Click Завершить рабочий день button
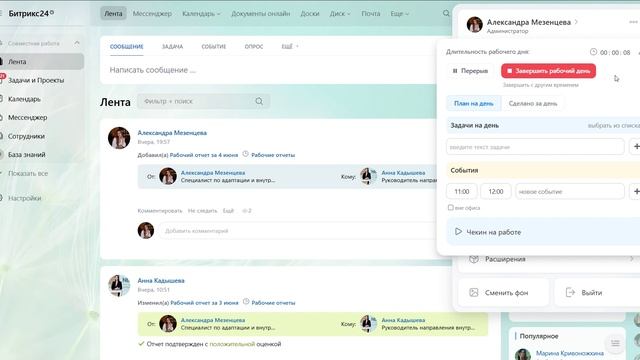The image size is (640, 360). 549,71
